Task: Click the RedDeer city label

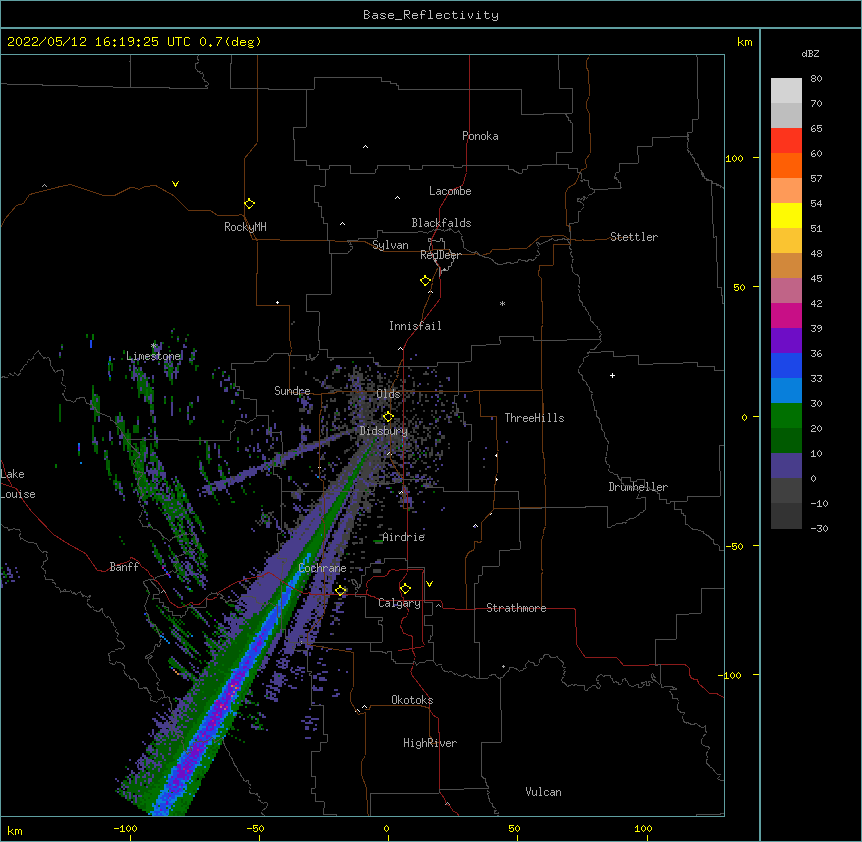Action: 440,255
